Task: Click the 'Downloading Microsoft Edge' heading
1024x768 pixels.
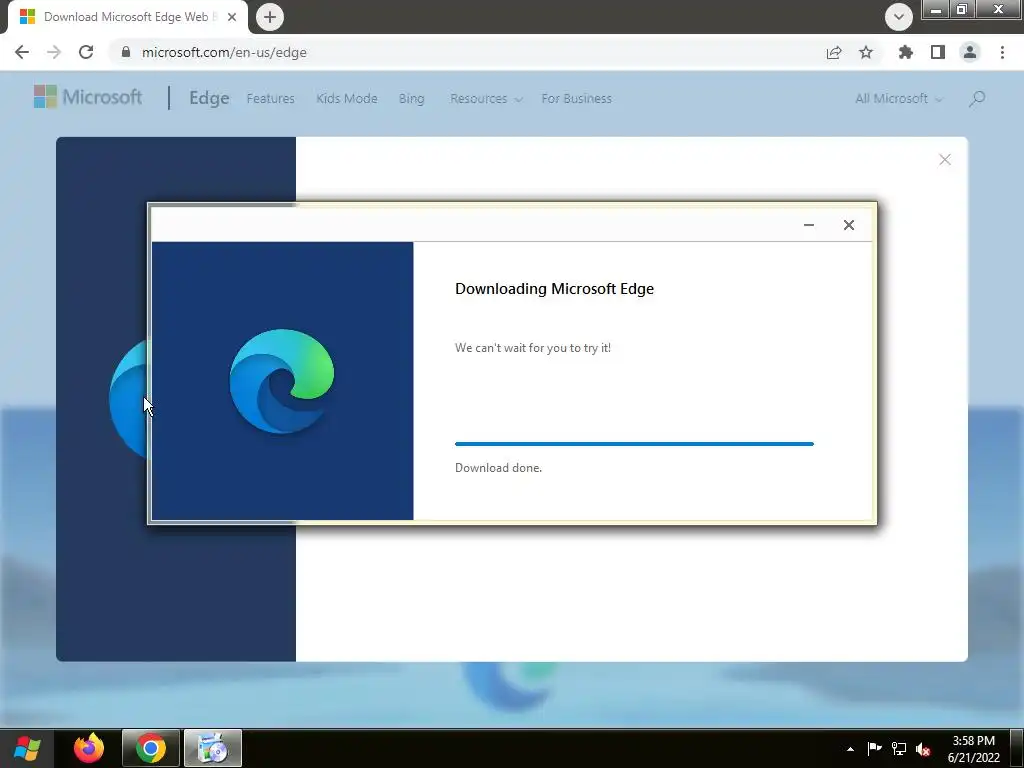Action: [554, 289]
